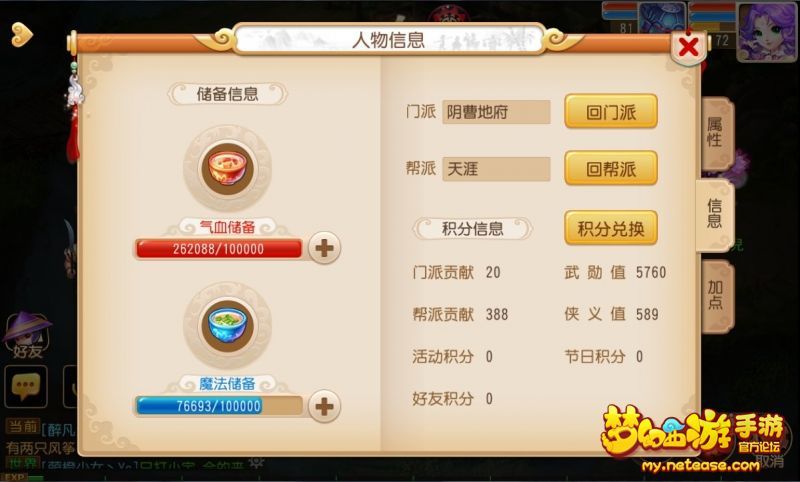Viewport: 800px width, 482px height.
Task: Open the chat speech bubble icon
Action: click(x=26, y=387)
